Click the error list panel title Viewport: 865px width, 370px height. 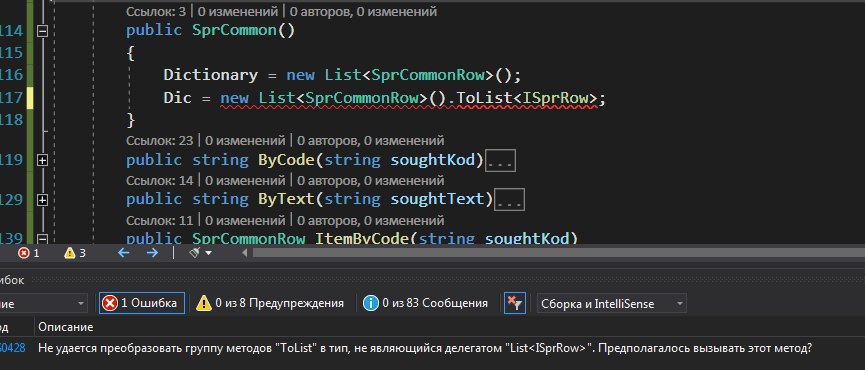coord(12,280)
